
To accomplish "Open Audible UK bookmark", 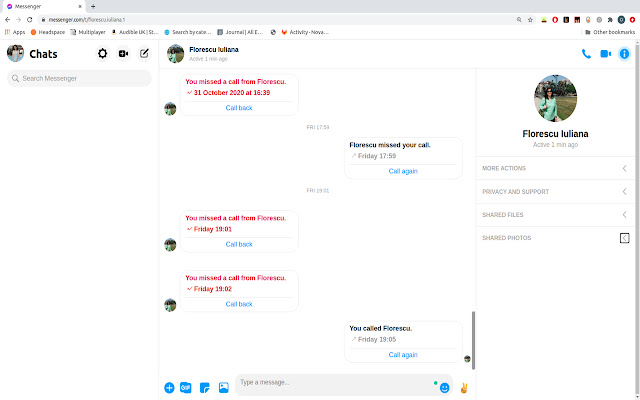I will pyautogui.click(x=135, y=32).
